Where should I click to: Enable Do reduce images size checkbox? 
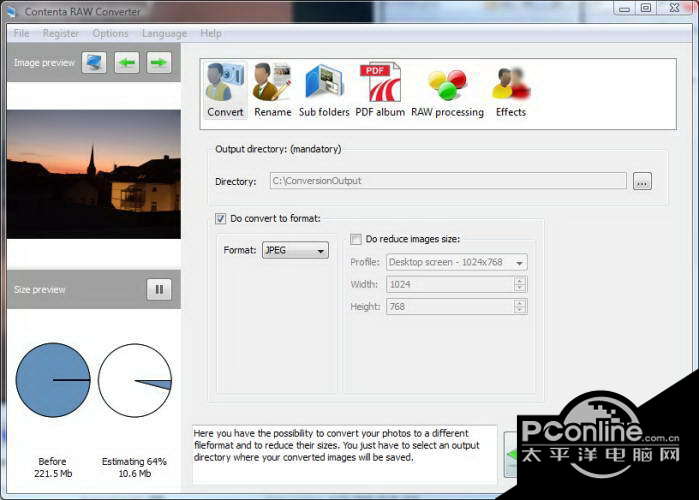click(356, 239)
